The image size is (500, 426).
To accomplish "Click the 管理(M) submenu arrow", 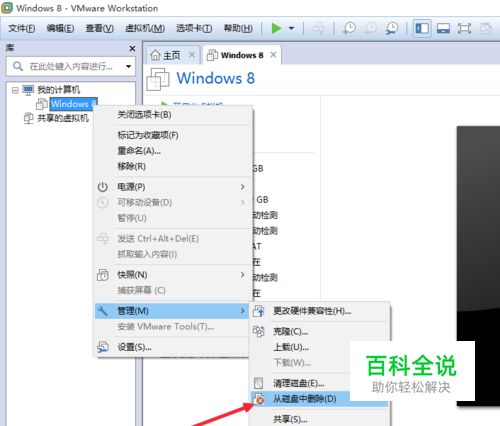I will coord(243,311).
